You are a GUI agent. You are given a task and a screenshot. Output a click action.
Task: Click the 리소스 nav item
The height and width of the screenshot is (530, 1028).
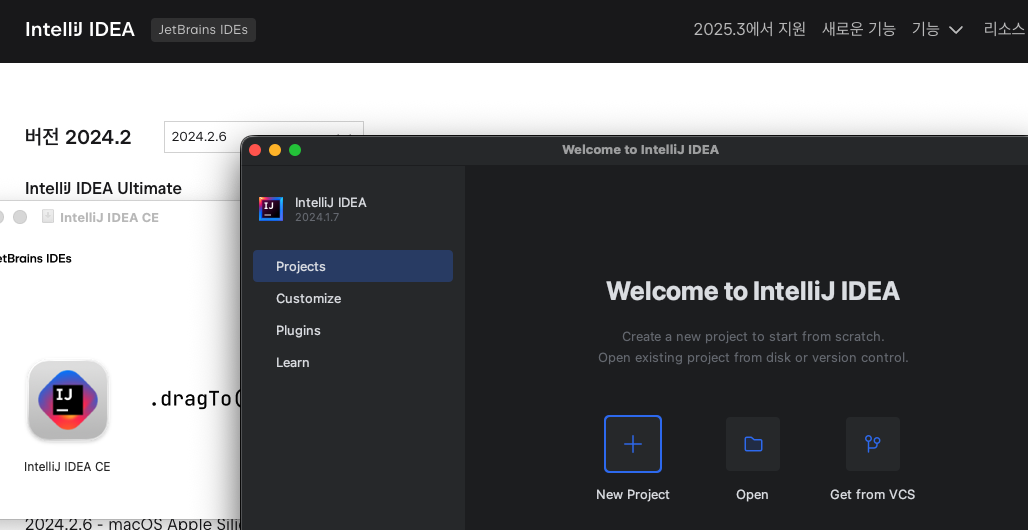tap(1004, 30)
